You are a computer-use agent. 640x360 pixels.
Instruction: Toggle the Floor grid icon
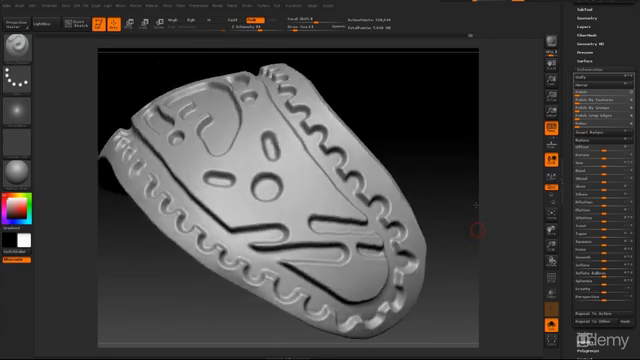pos(551,144)
